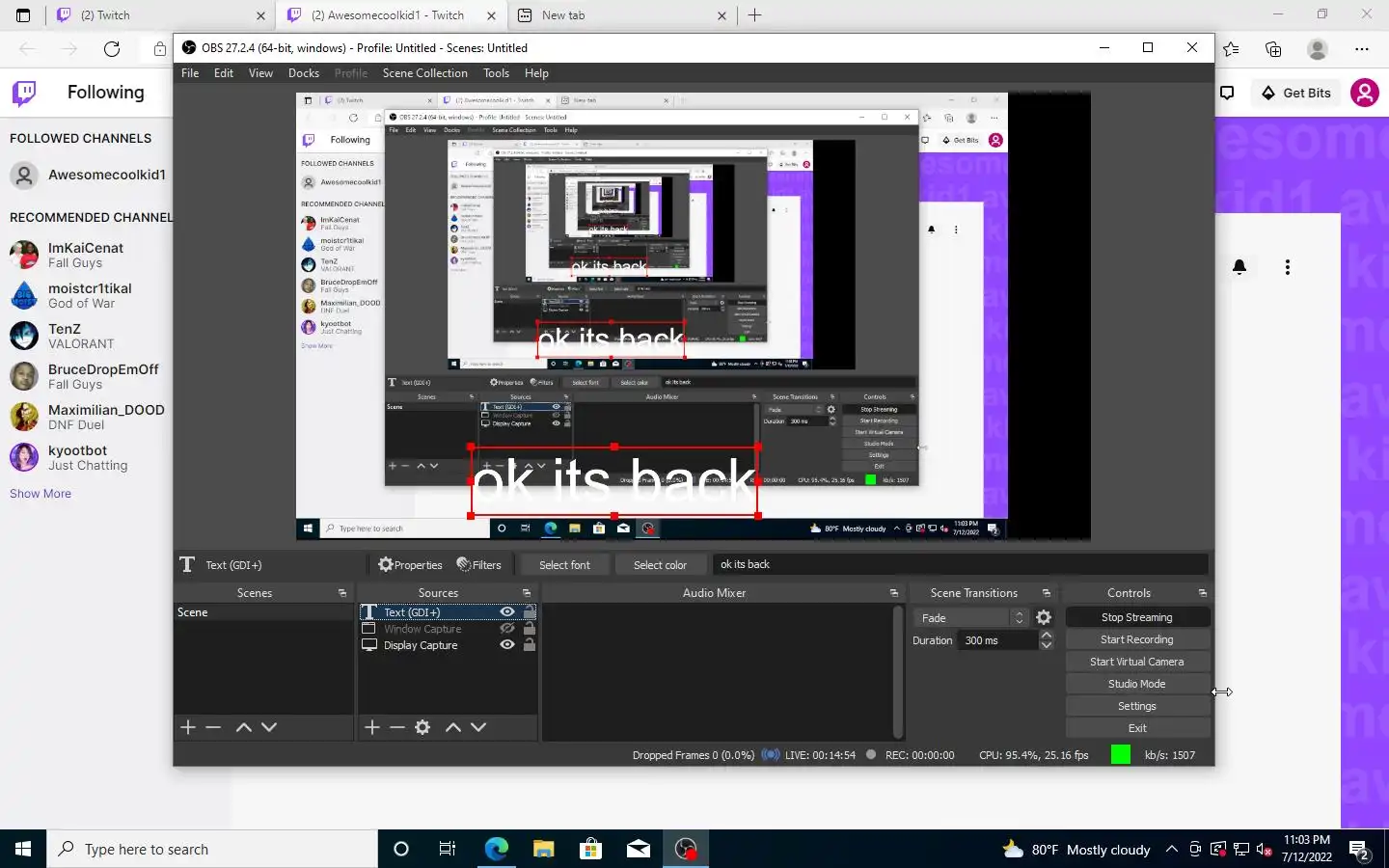Click Stop Streaming button
The width and height of the screenshot is (1389, 868).
(x=1137, y=617)
